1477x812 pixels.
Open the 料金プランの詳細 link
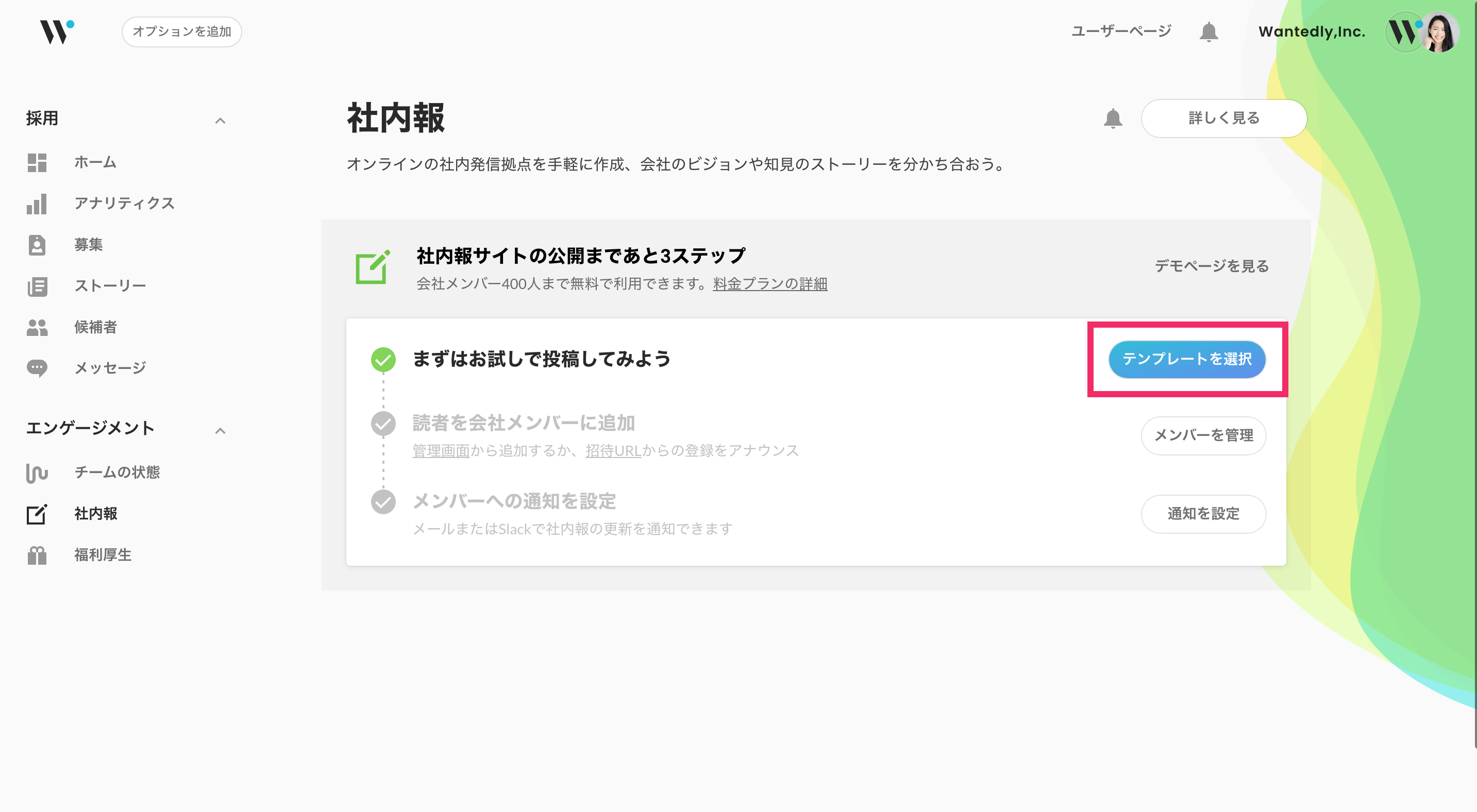[770, 284]
